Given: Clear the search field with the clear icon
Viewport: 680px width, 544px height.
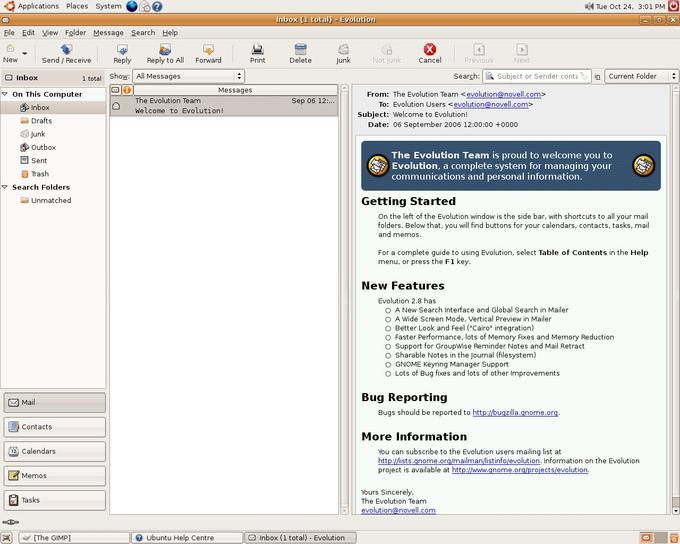Looking at the screenshot, I should pyautogui.click(x=585, y=76).
